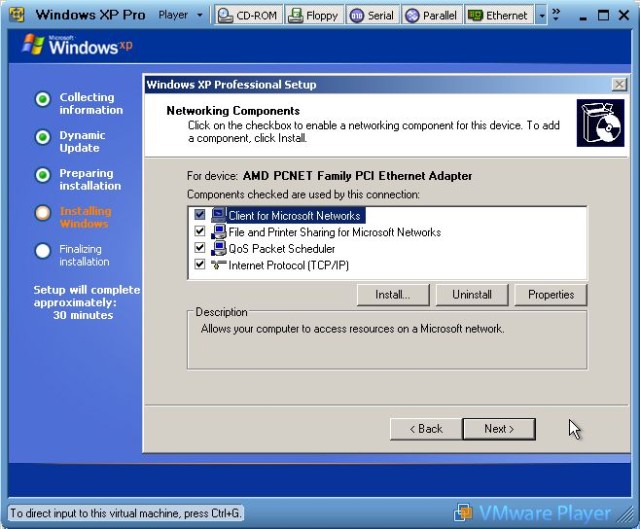Open the Player menu dropdown
This screenshot has height=529, width=640.
pos(180,15)
